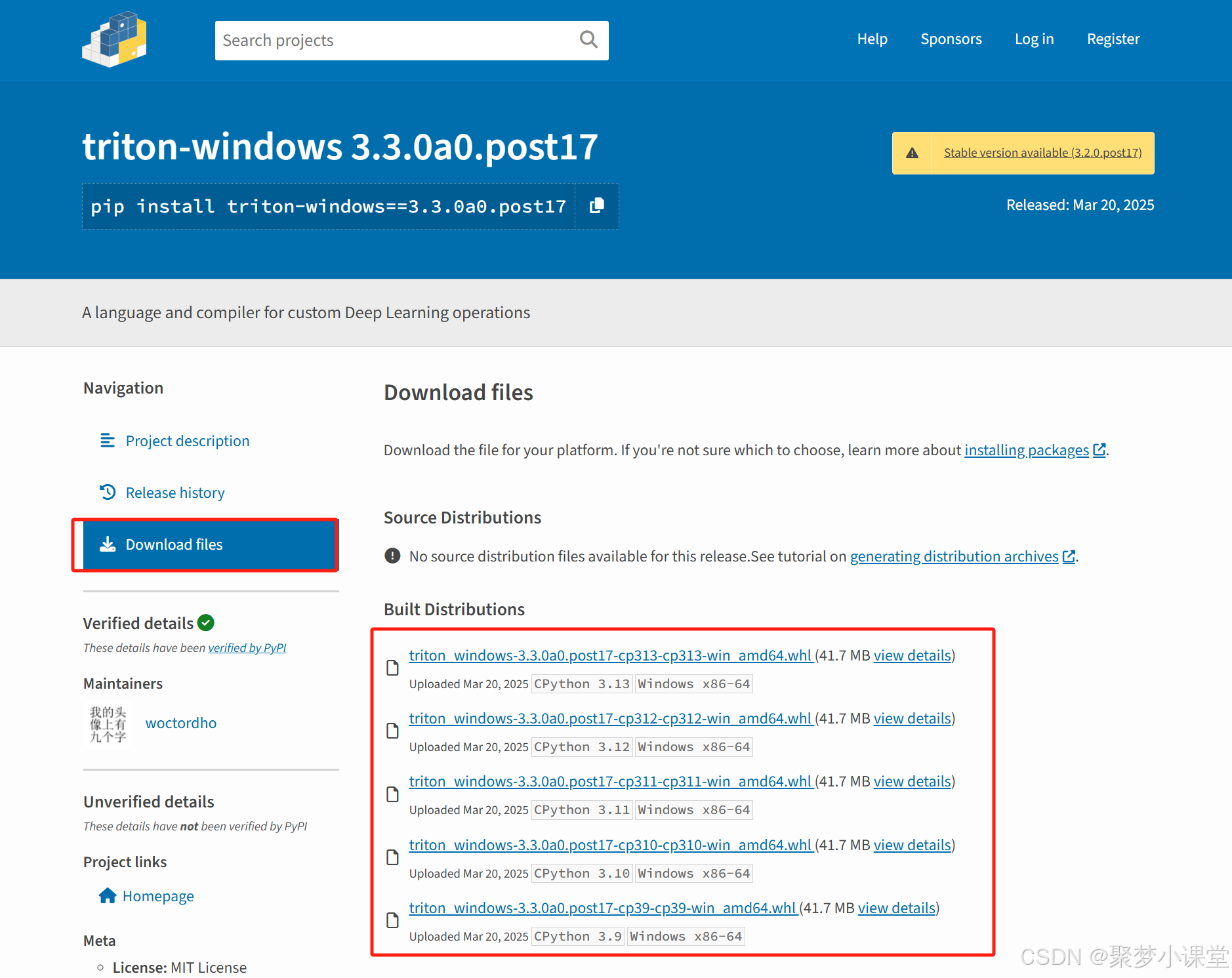Viewport: 1232px width, 978px height.
Task: Click the CPython 3.12 tag
Action: (582, 746)
